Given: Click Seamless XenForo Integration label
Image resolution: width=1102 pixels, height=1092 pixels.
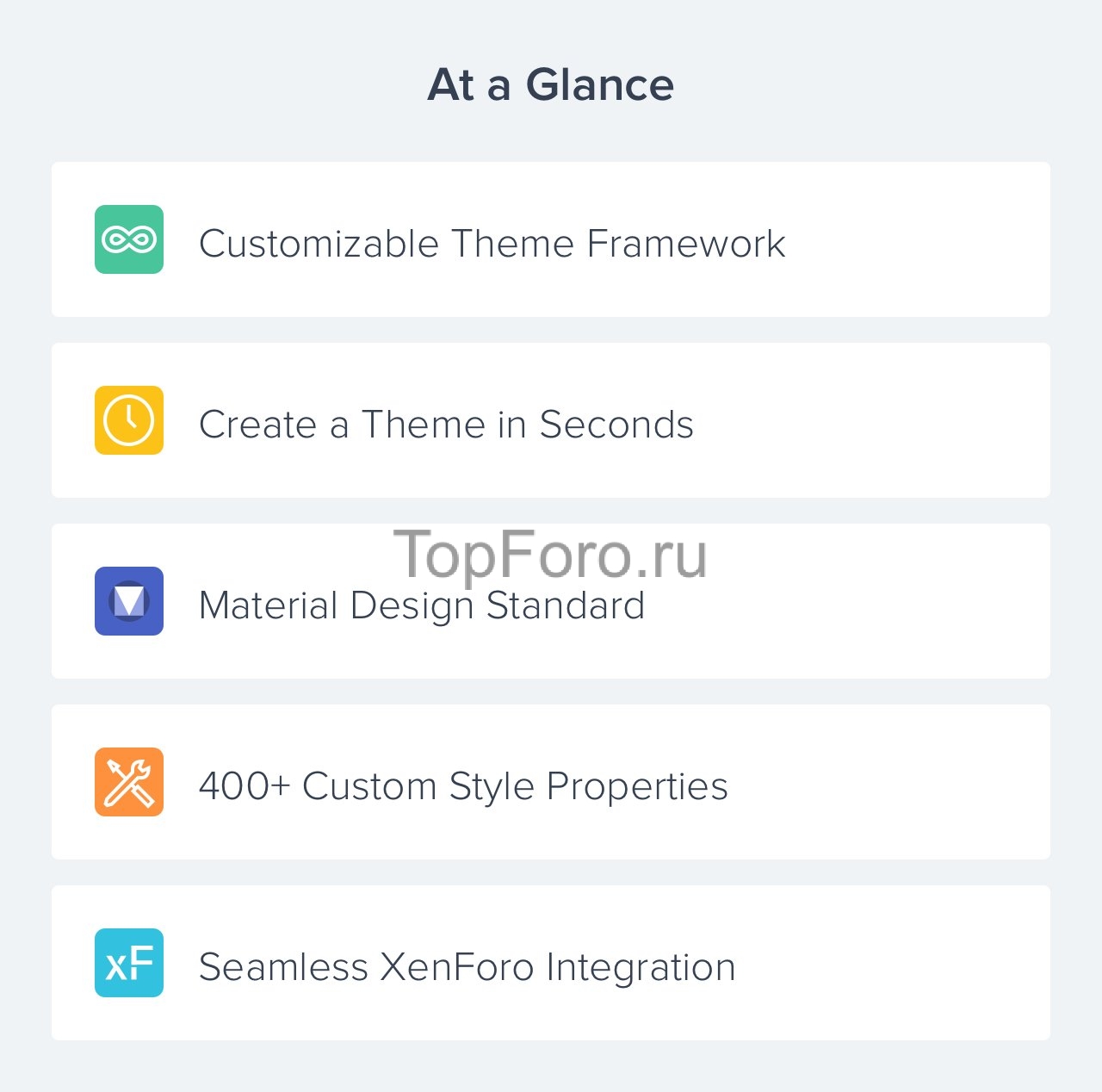Looking at the screenshot, I should coord(467,967).
